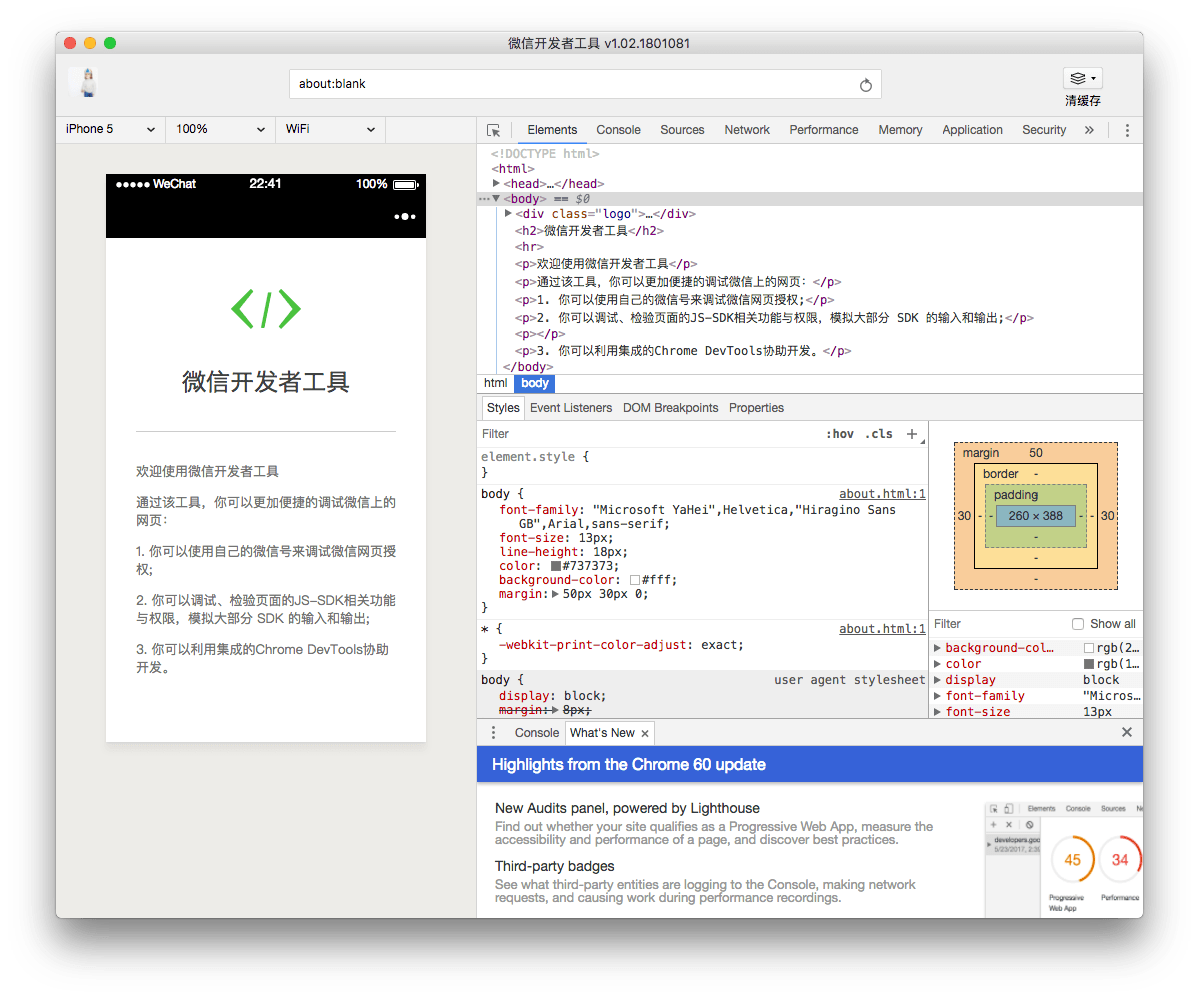Viewport: 1199px width, 998px height.
Task: Open the Application tab
Action: [x=972, y=130]
